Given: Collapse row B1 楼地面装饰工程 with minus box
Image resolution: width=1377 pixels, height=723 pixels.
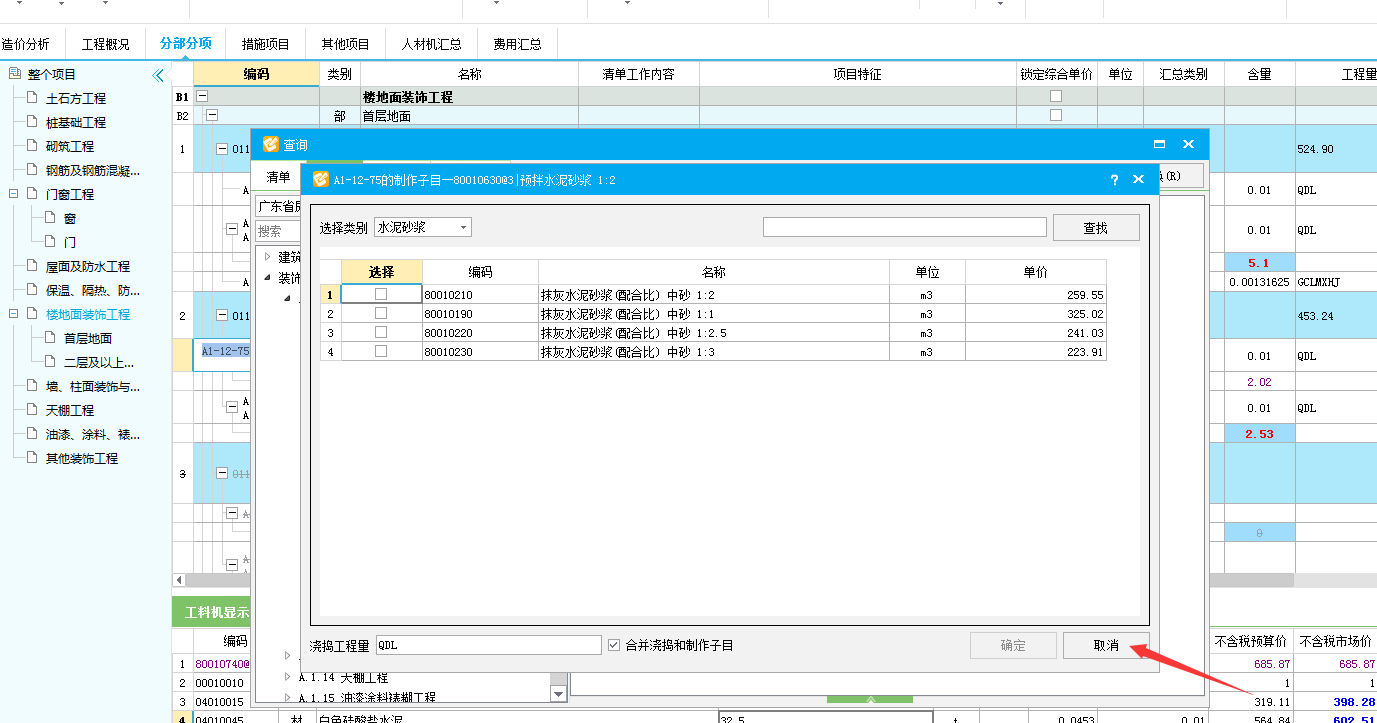Looking at the screenshot, I should click(x=203, y=97).
